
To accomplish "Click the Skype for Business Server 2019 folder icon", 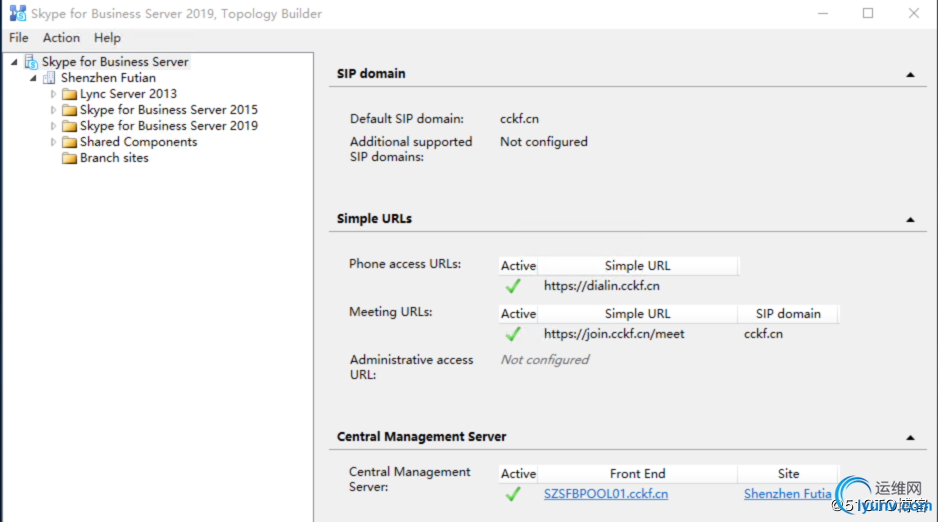I will [x=69, y=126].
